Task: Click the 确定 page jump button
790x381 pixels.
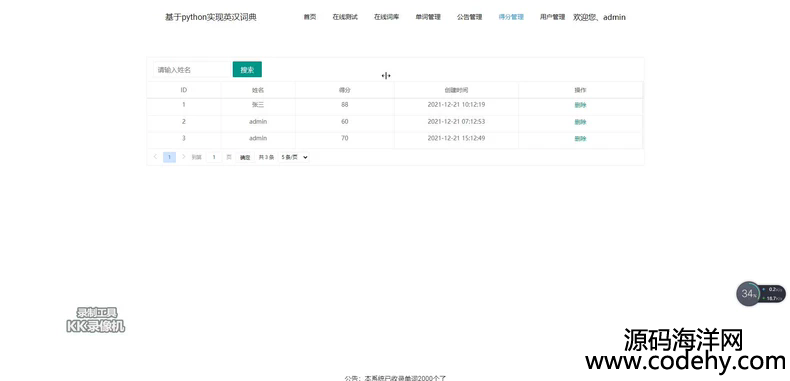Action: (x=245, y=157)
